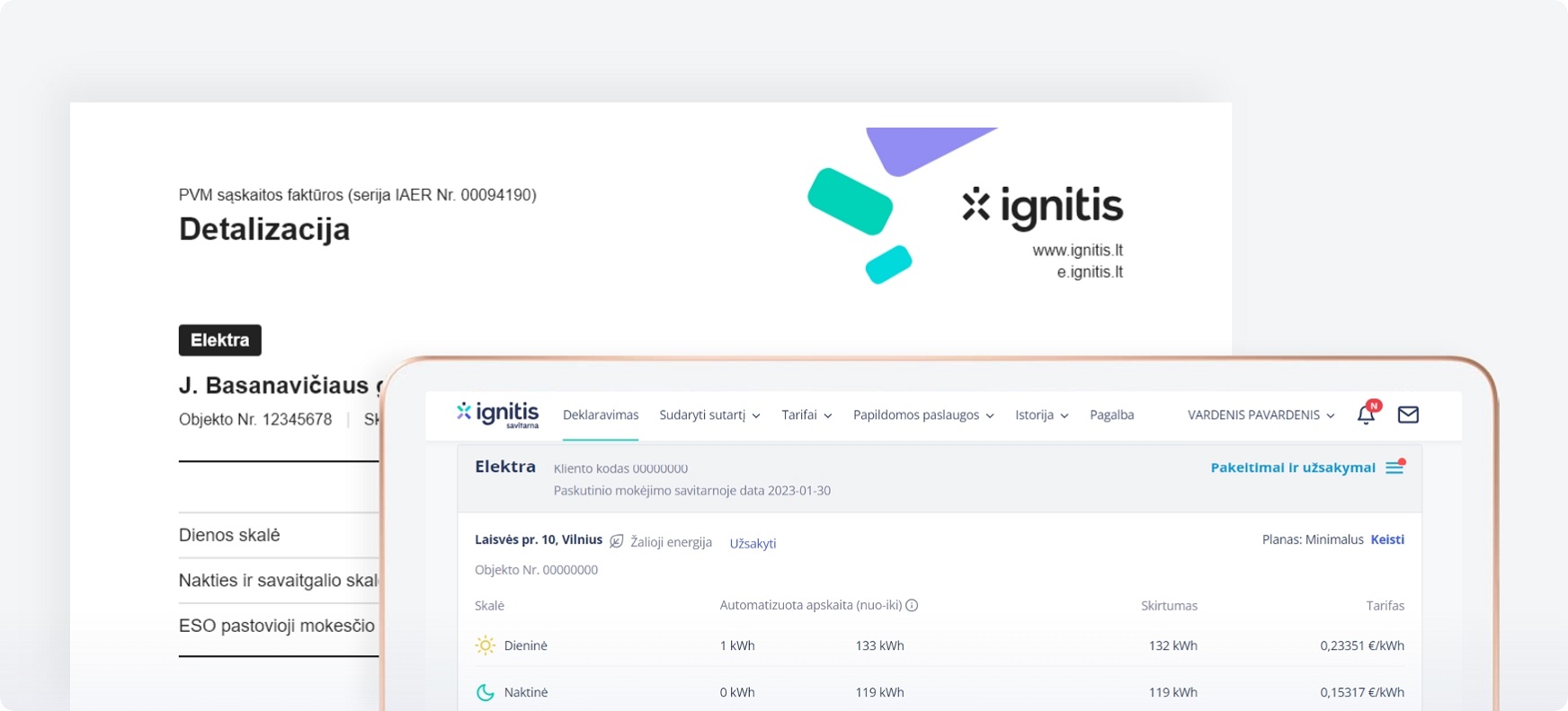Open the Deklaravimas tab
Image resolution: width=1568 pixels, height=711 pixels.
[601, 415]
